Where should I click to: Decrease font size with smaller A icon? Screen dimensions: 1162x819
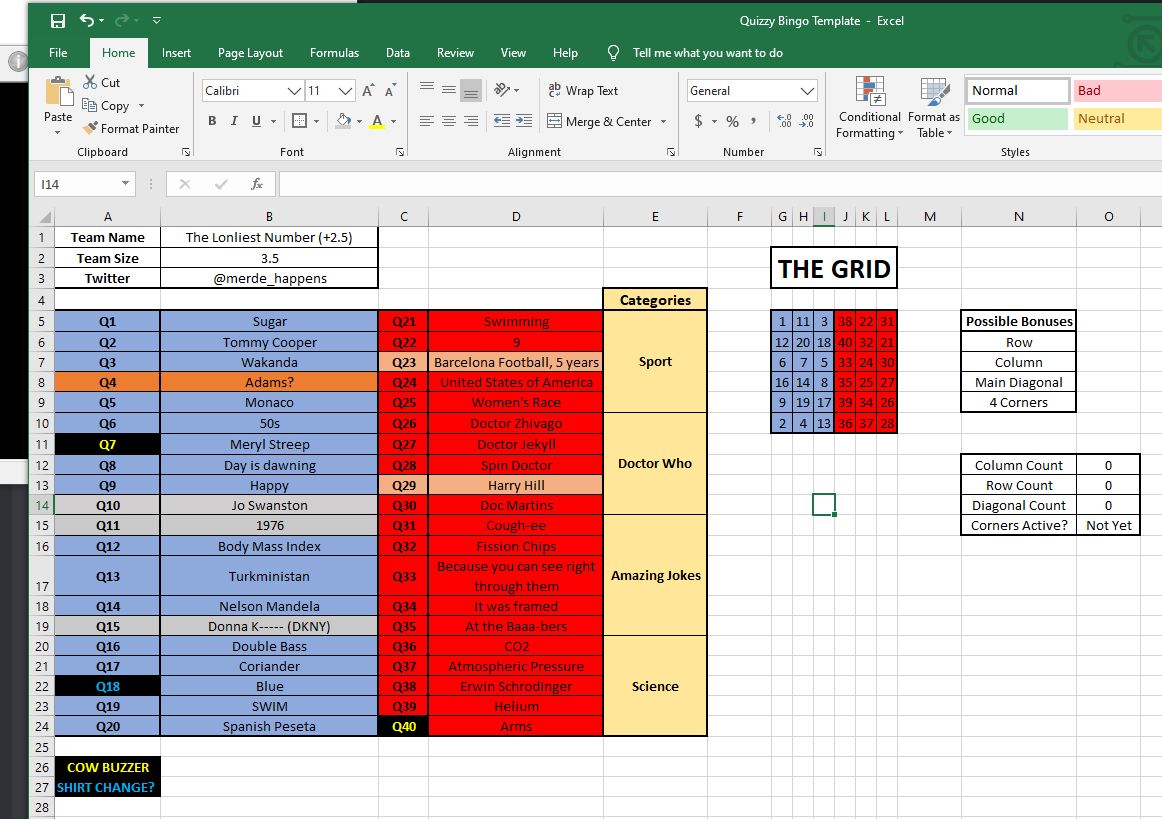(391, 90)
